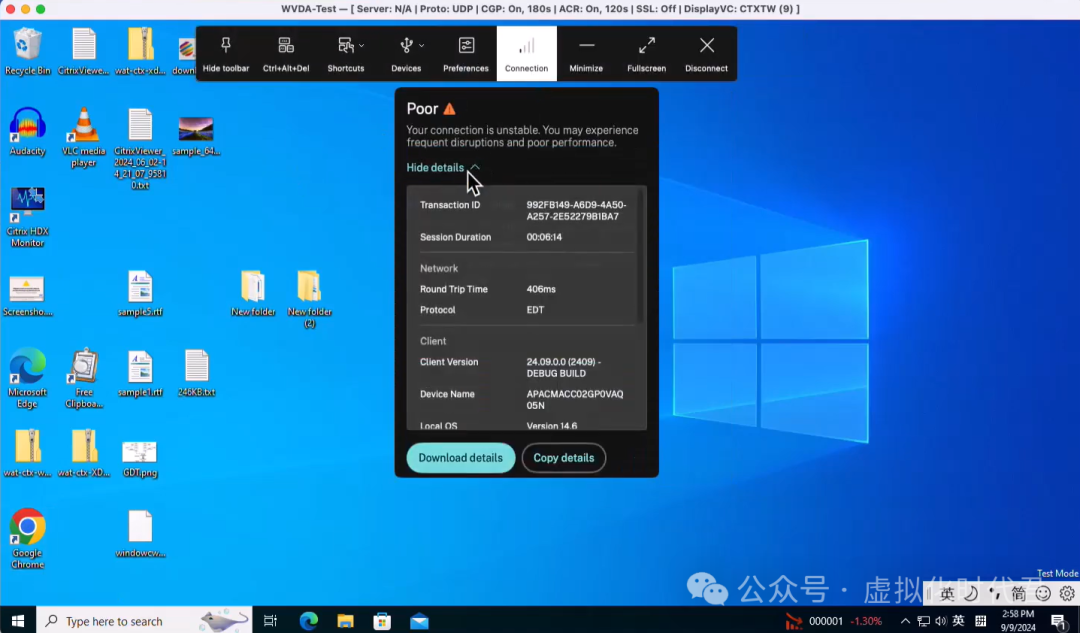Select the 246KB.txt file icon
Screen dimensions: 1080x633
(196, 374)
